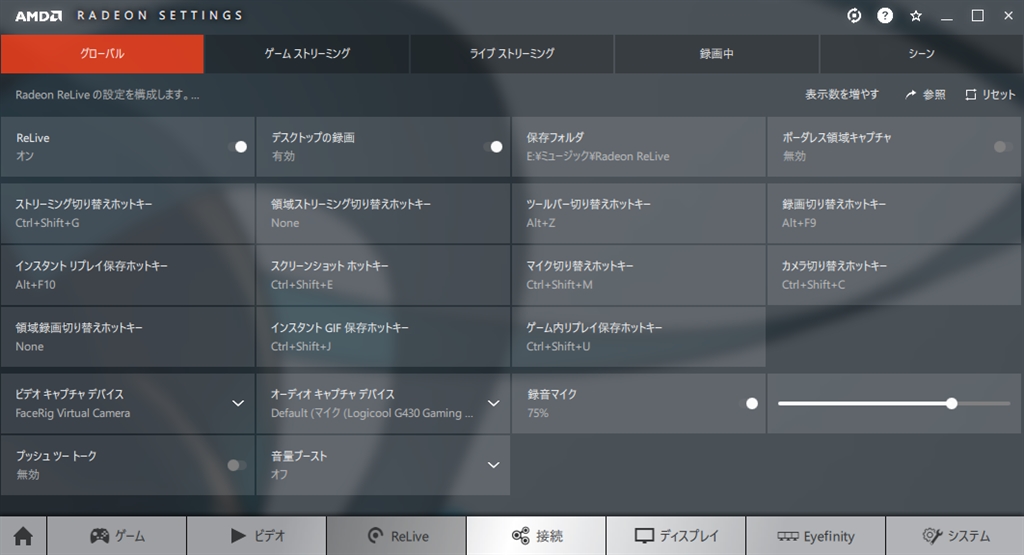
Task: Toggle the 録音マイク switch
Action: point(748,404)
